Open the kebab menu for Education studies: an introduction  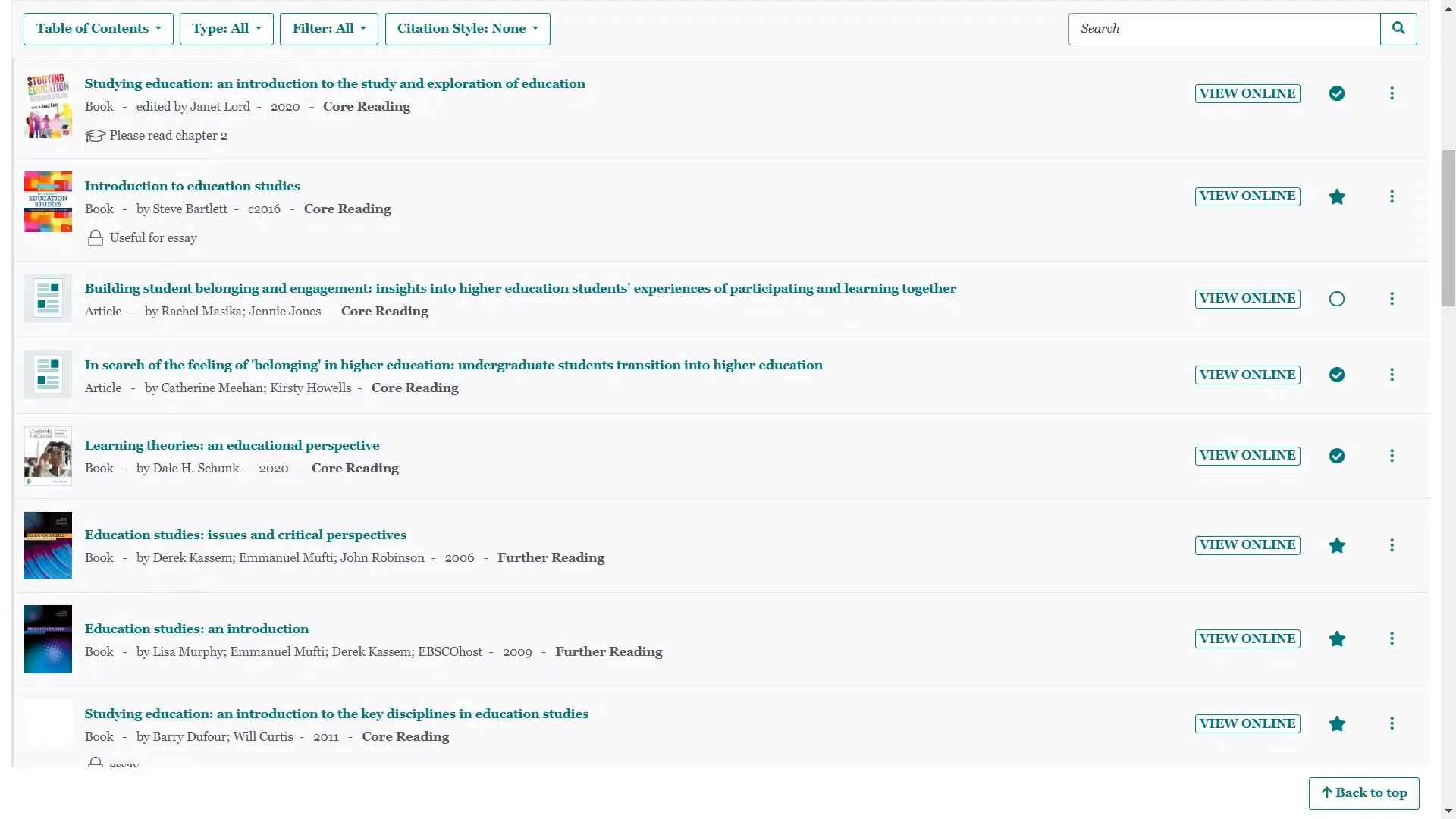tap(1393, 639)
